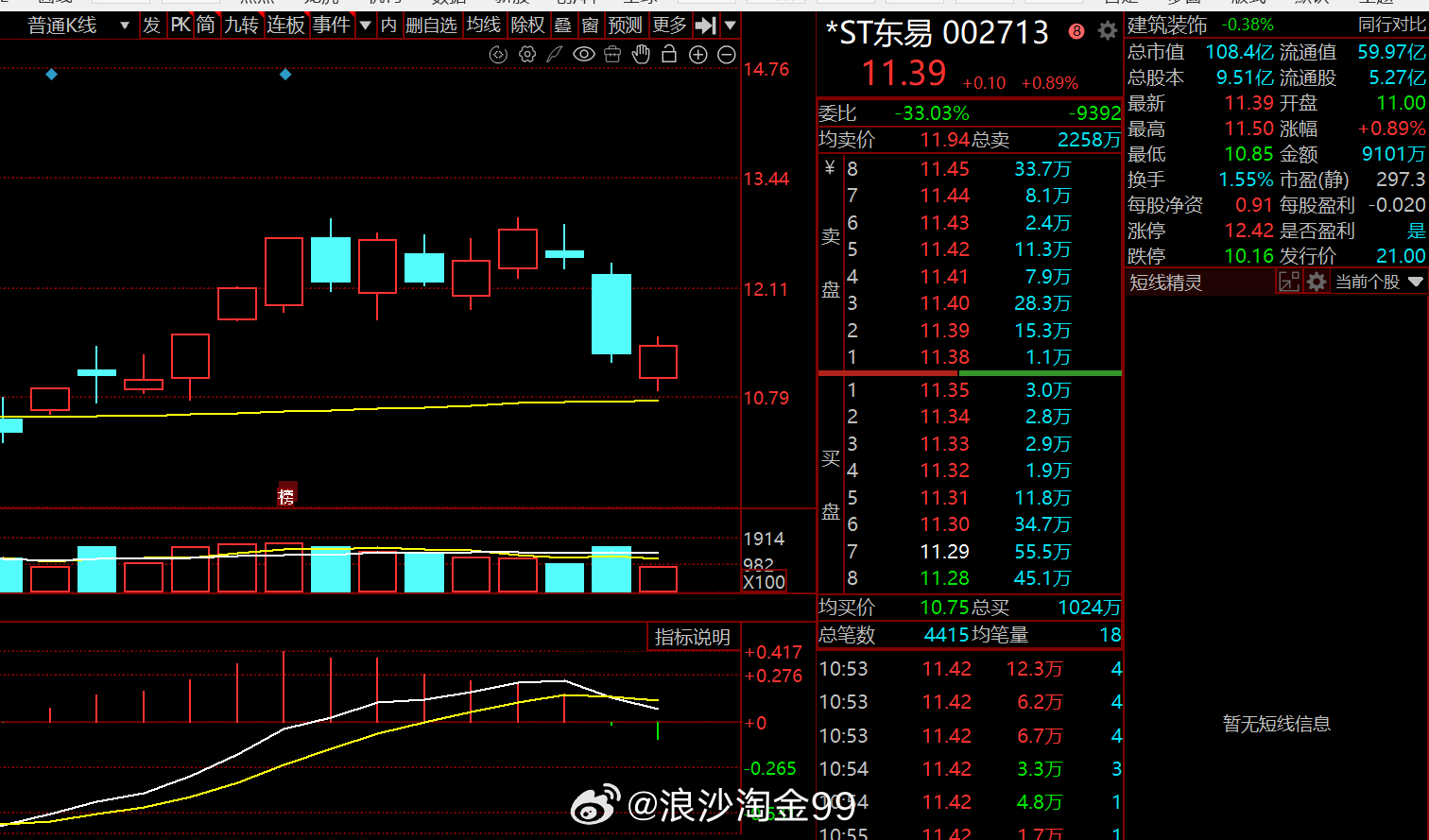
Task: Click the 发 toolbar button
Action: click(x=151, y=26)
